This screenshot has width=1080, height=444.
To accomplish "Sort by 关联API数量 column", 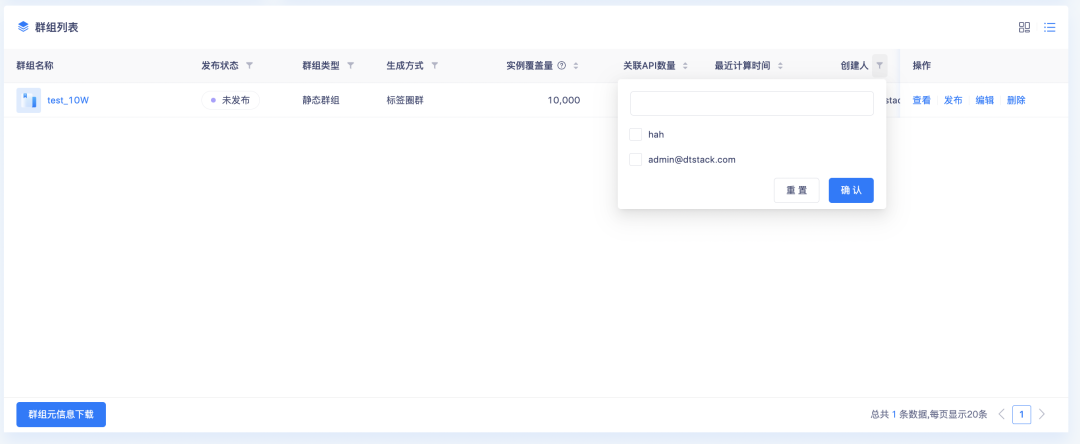I will click(x=685, y=66).
